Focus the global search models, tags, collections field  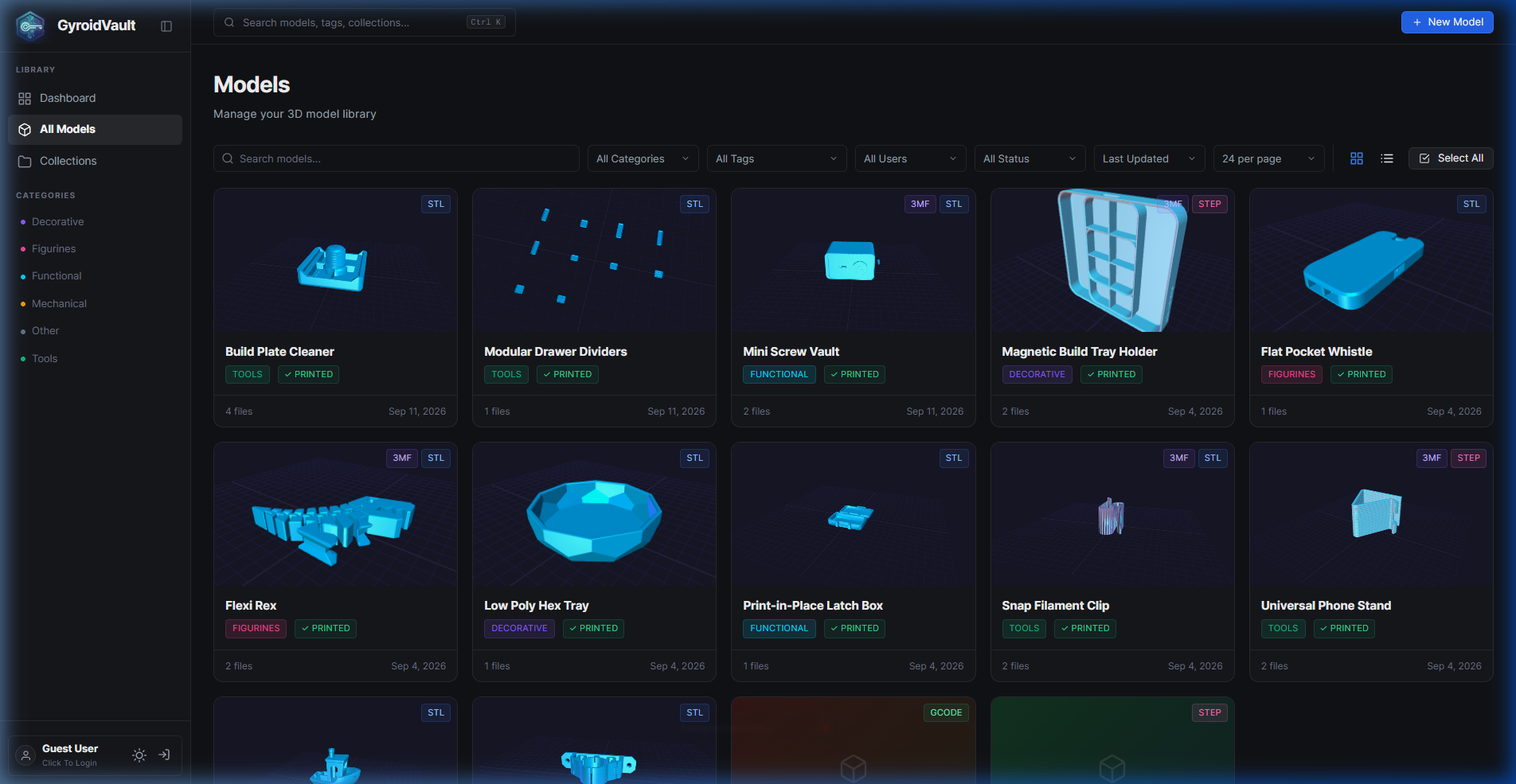(x=365, y=22)
